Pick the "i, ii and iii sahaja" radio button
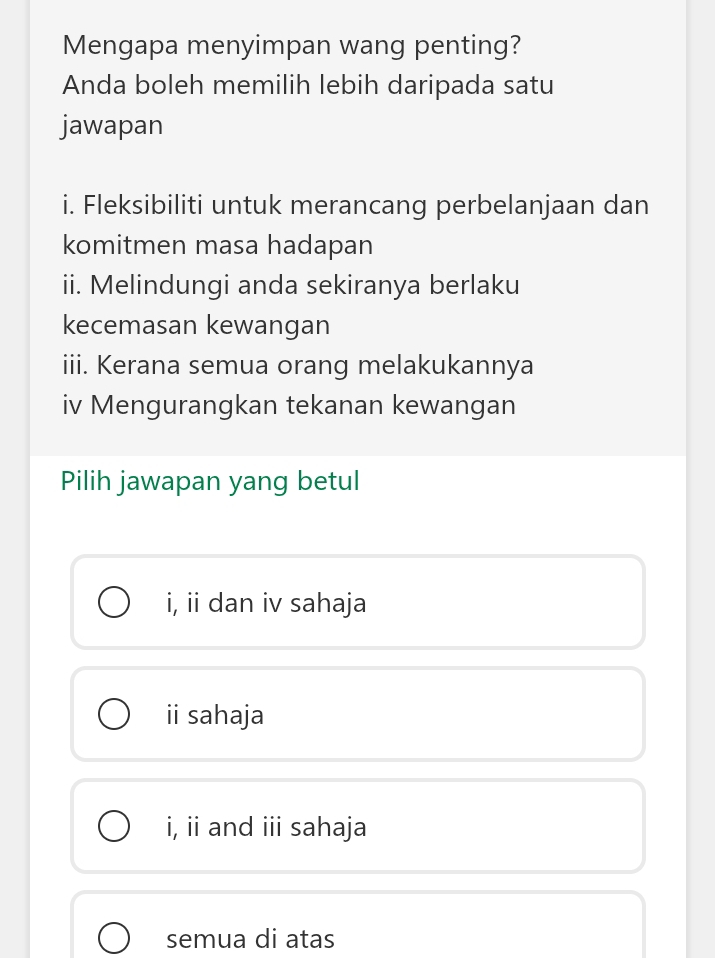The image size is (715, 958). [113, 828]
